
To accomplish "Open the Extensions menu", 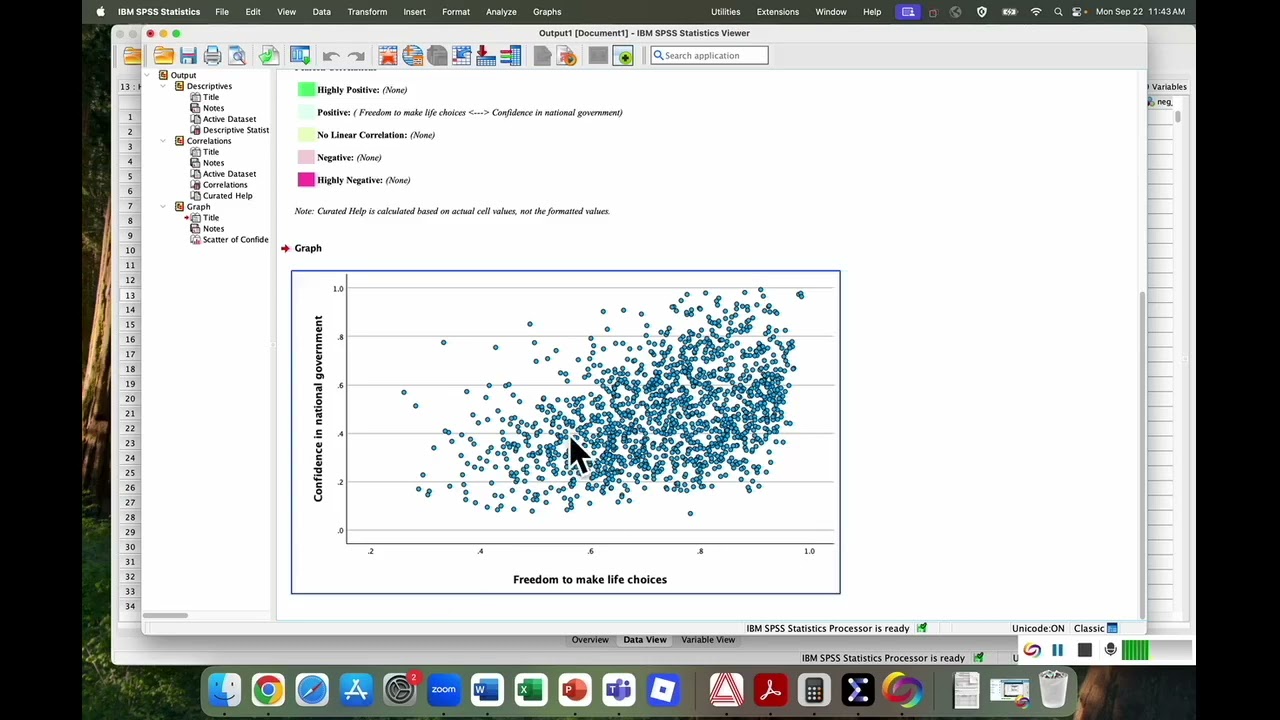I will [x=778, y=11].
